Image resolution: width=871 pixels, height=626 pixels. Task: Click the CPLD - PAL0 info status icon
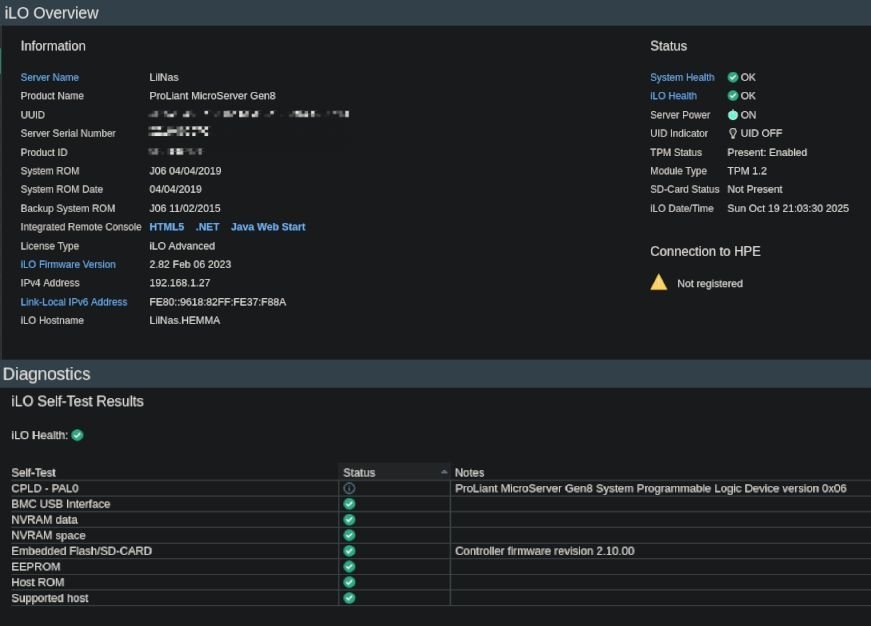(349, 488)
